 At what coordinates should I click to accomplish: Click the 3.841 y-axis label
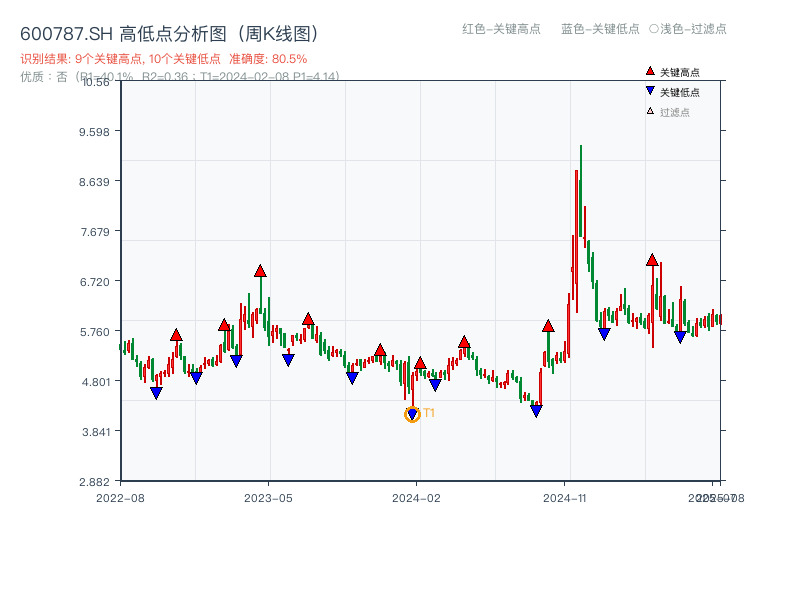point(96,432)
